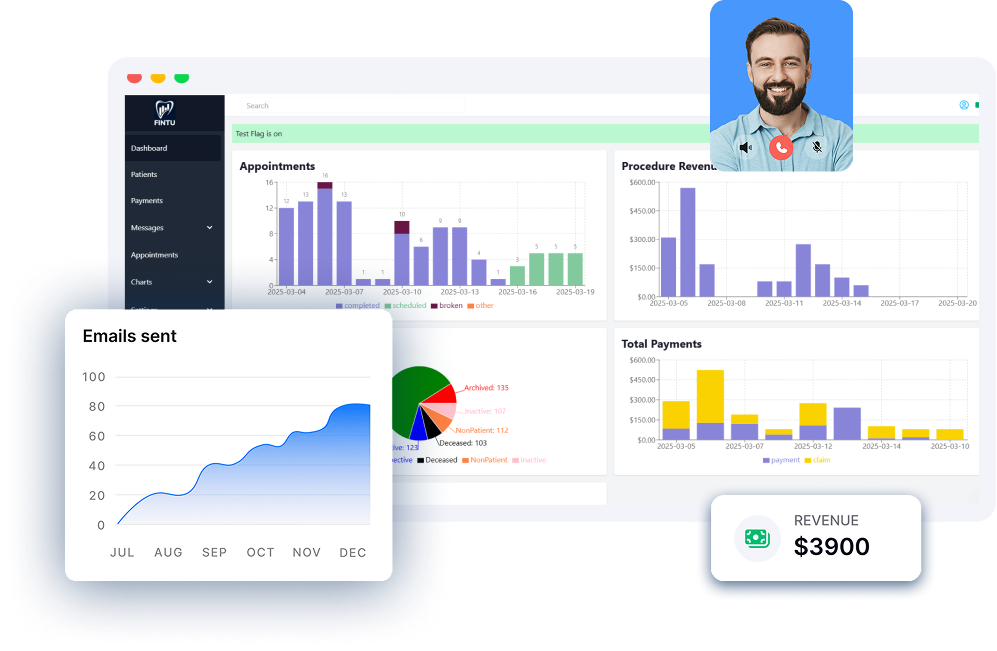The height and width of the screenshot is (651, 997).
Task: Toggle the claim legend entry
Action: coord(818,460)
